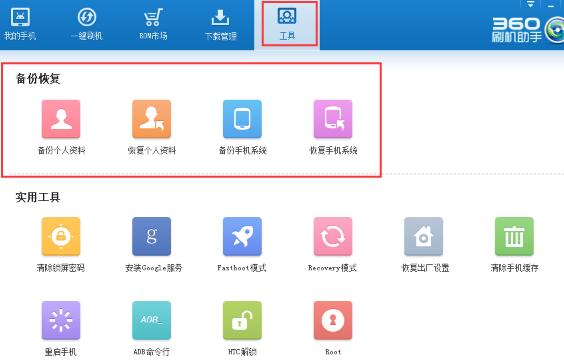The height and width of the screenshot is (363, 564).
Task: Open 恢复个人资料 restore personal data
Action: pos(151,119)
